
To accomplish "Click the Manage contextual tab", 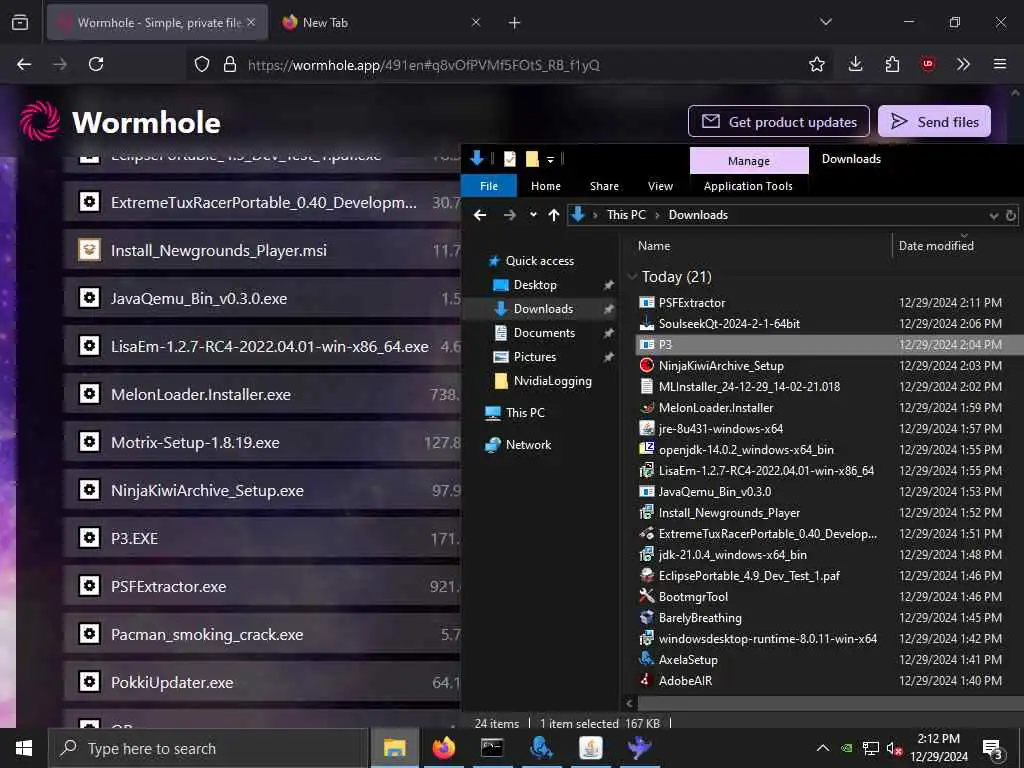I will [749, 161].
